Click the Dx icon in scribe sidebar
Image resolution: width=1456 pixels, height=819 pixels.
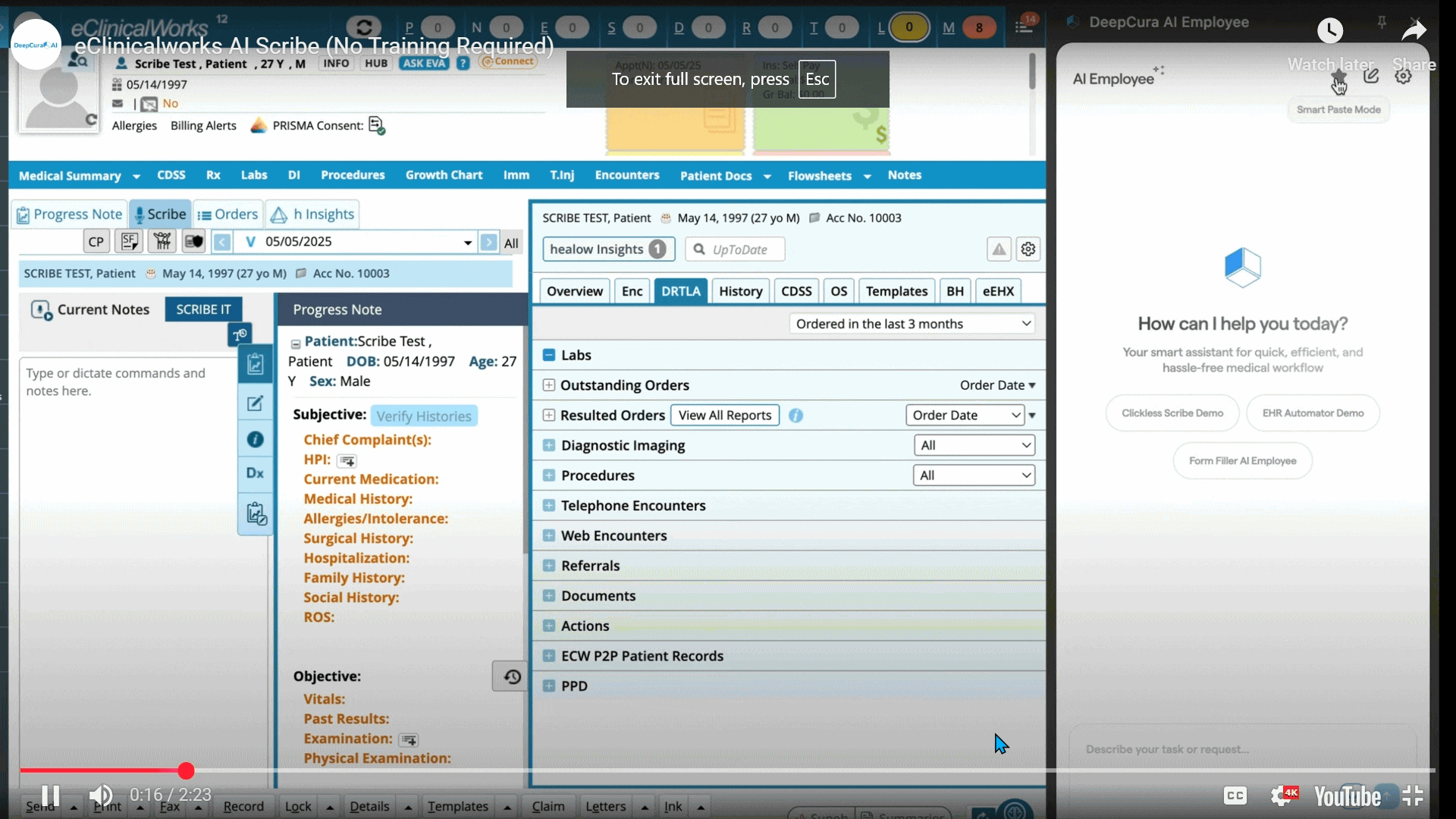tap(256, 472)
